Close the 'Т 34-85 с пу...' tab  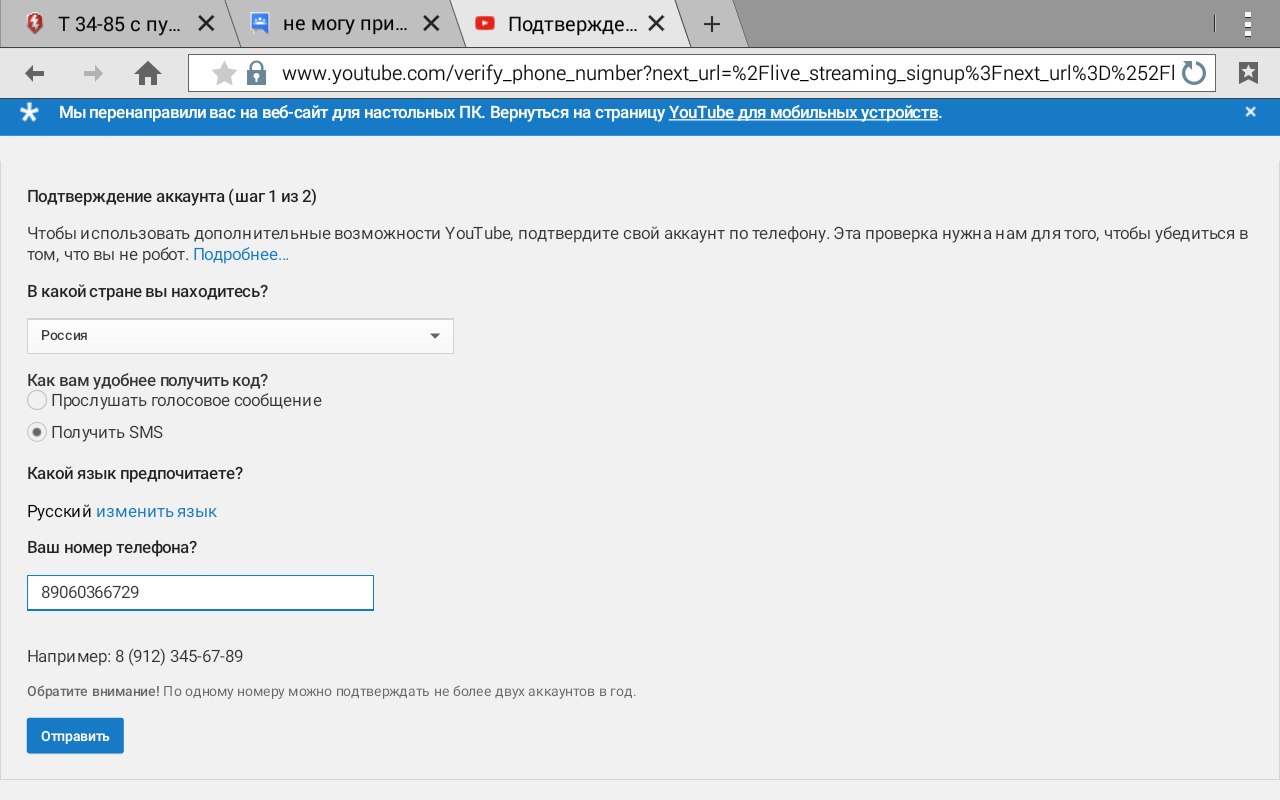(x=206, y=24)
